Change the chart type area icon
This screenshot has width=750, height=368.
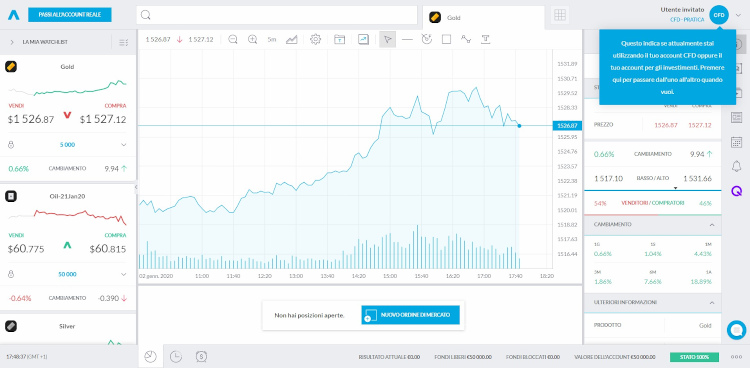tap(292, 39)
